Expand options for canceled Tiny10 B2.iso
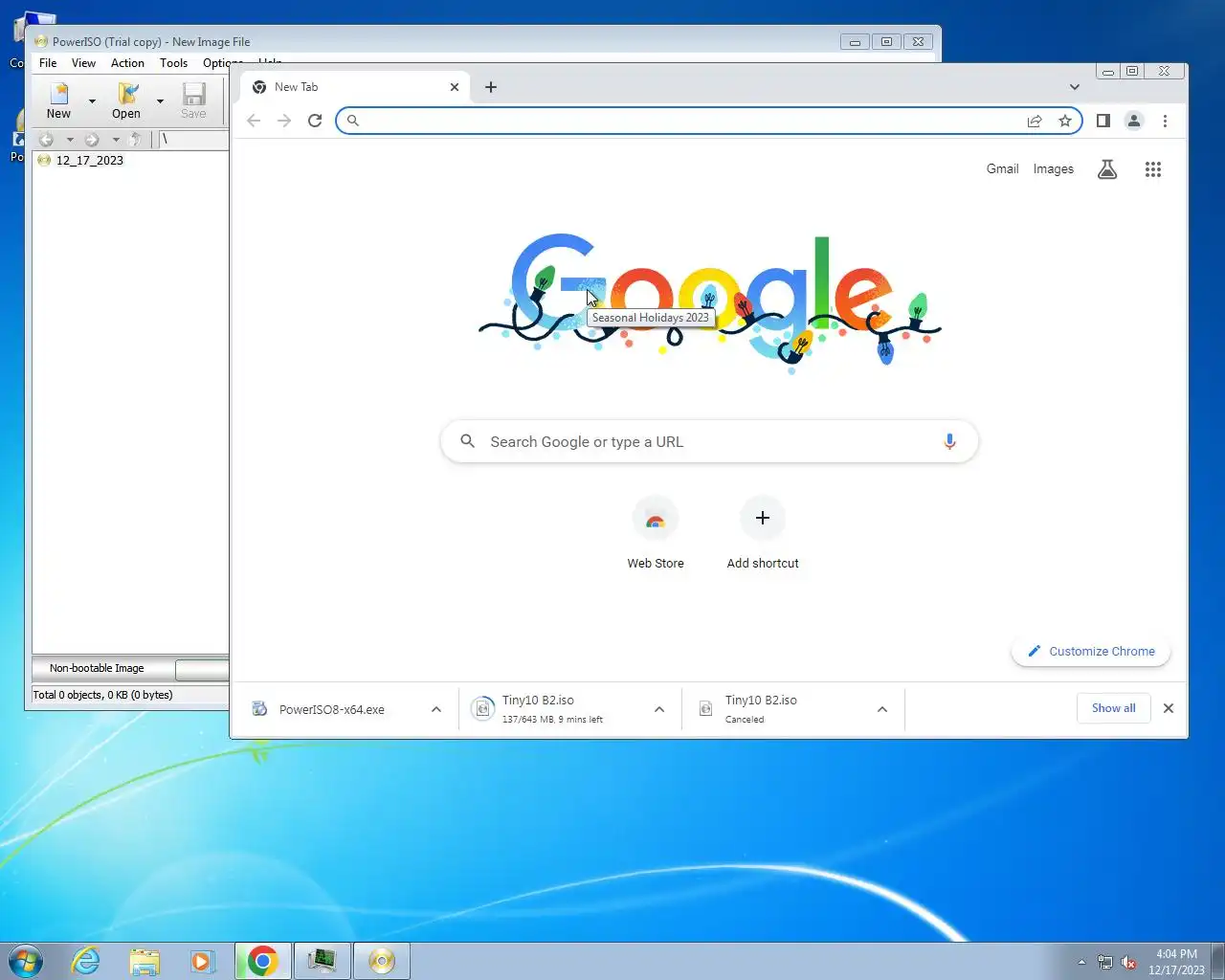This screenshot has width=1225, height=980. 882,709
